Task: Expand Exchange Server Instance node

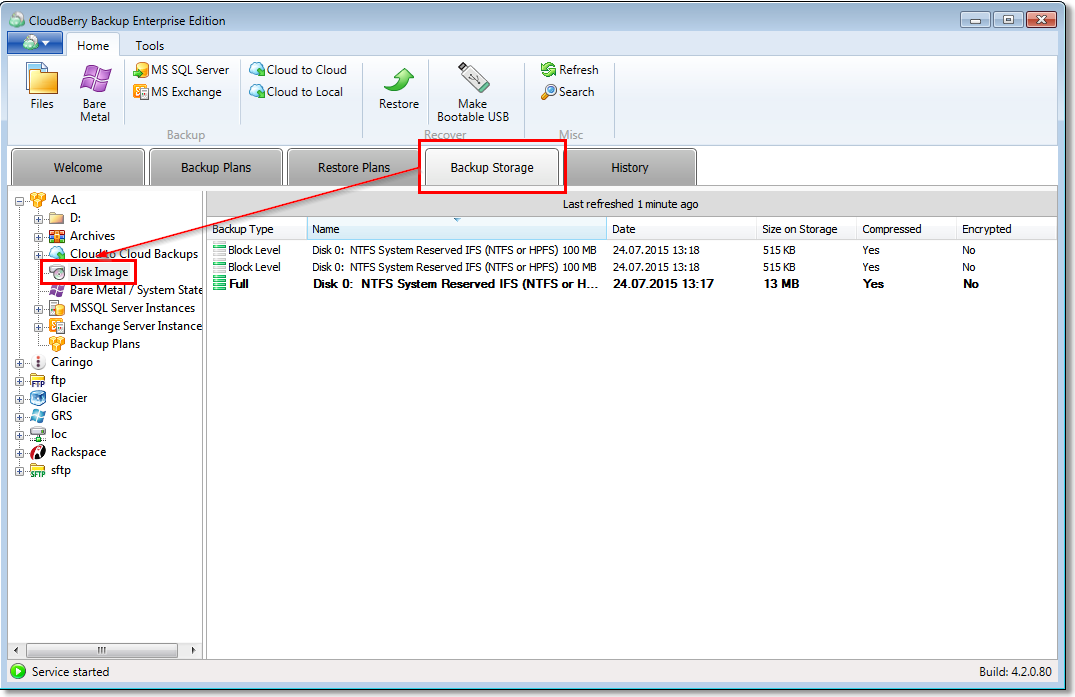Action: coord(39,327)
